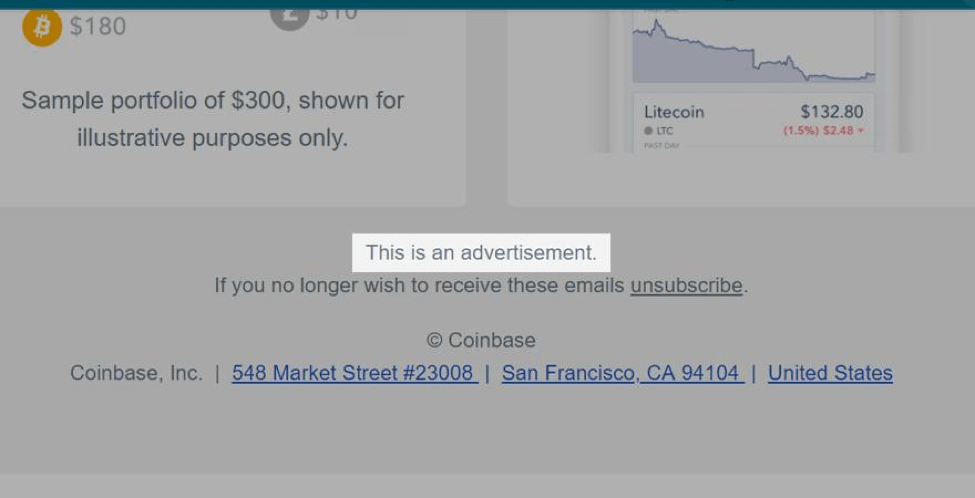
Task: Click the red price change arrow
Action: tap(861, 131)
